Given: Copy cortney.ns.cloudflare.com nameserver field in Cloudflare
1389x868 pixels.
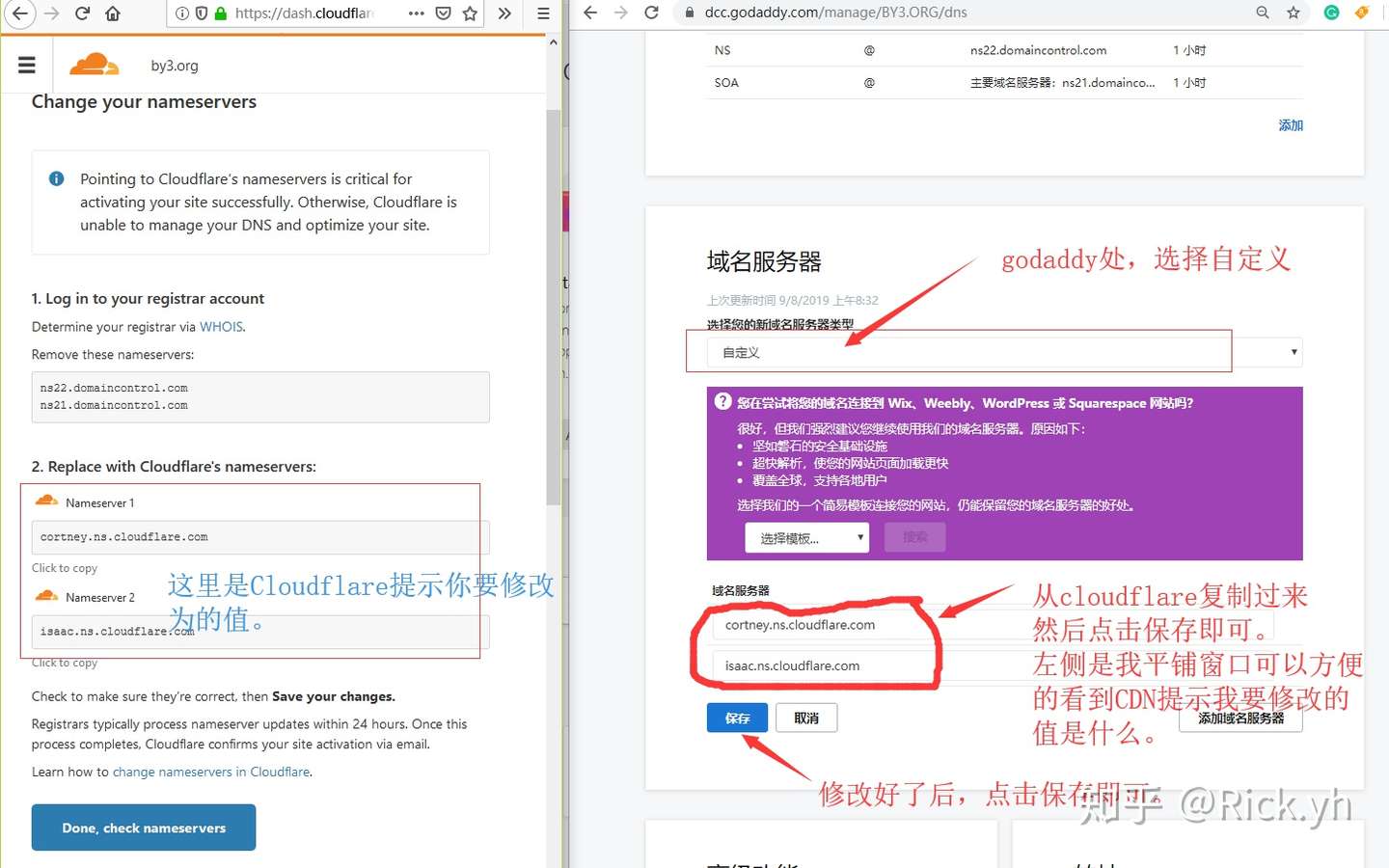Looking at the screenshot, I should point(260,537).
